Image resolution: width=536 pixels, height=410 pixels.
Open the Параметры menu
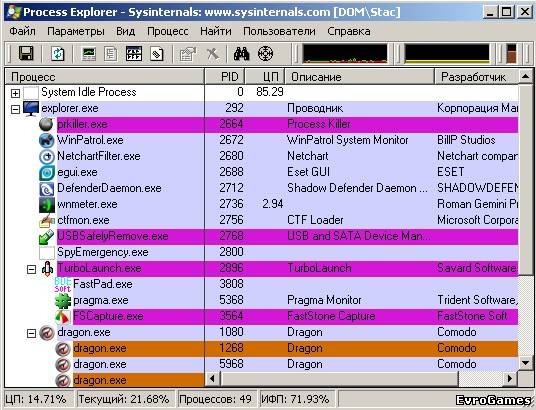click(76, 31)
